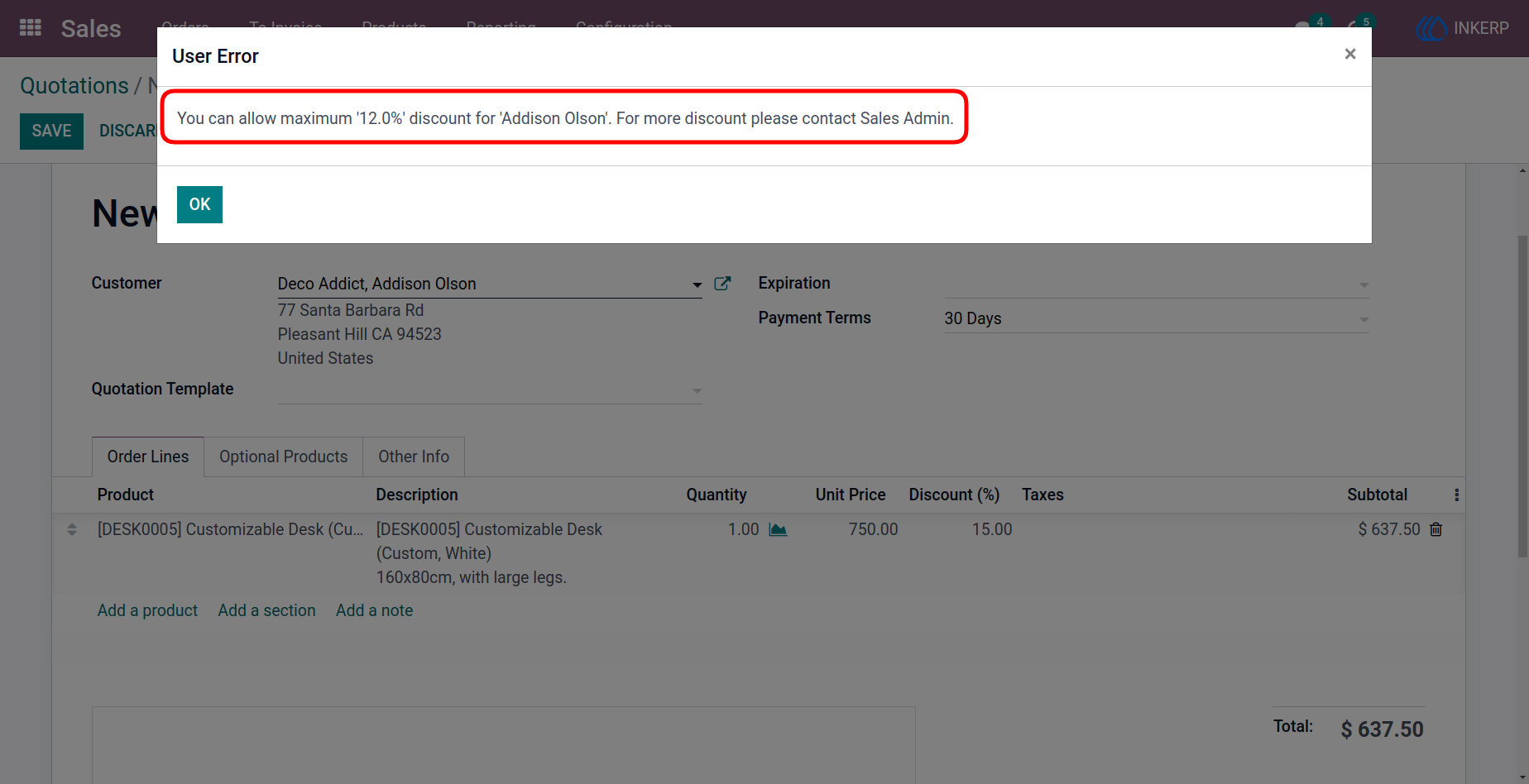Switch to the Order Lines tab
1529x784 pixels.
(x=148, y=457)
